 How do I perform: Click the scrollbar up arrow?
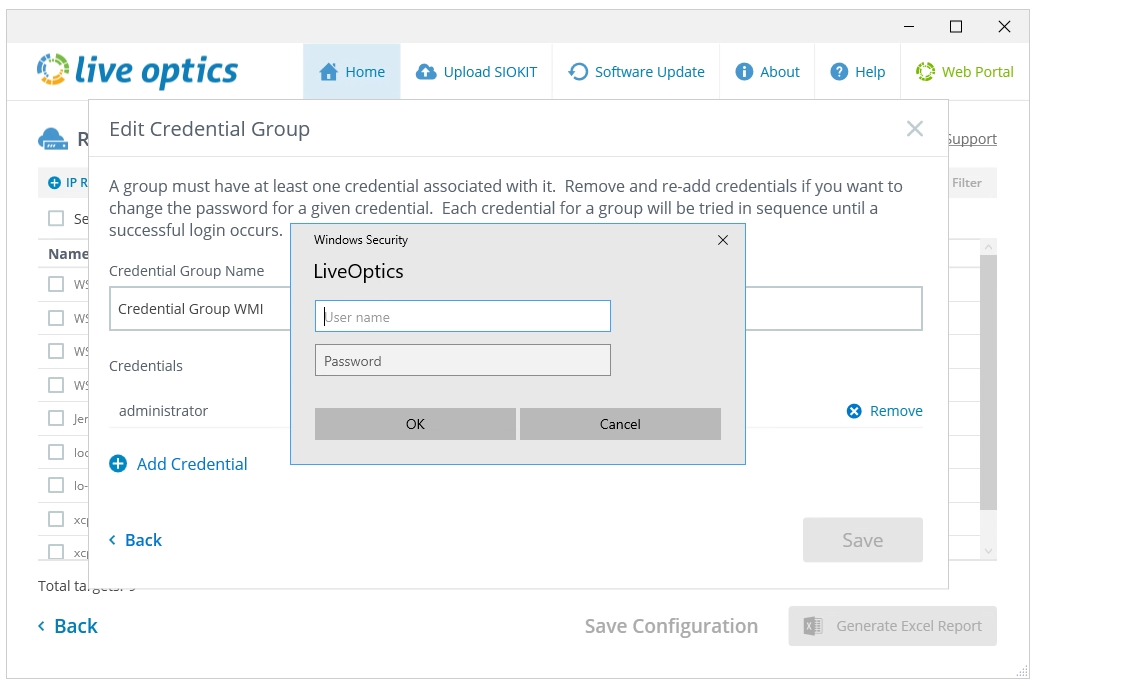coord(988,247)
